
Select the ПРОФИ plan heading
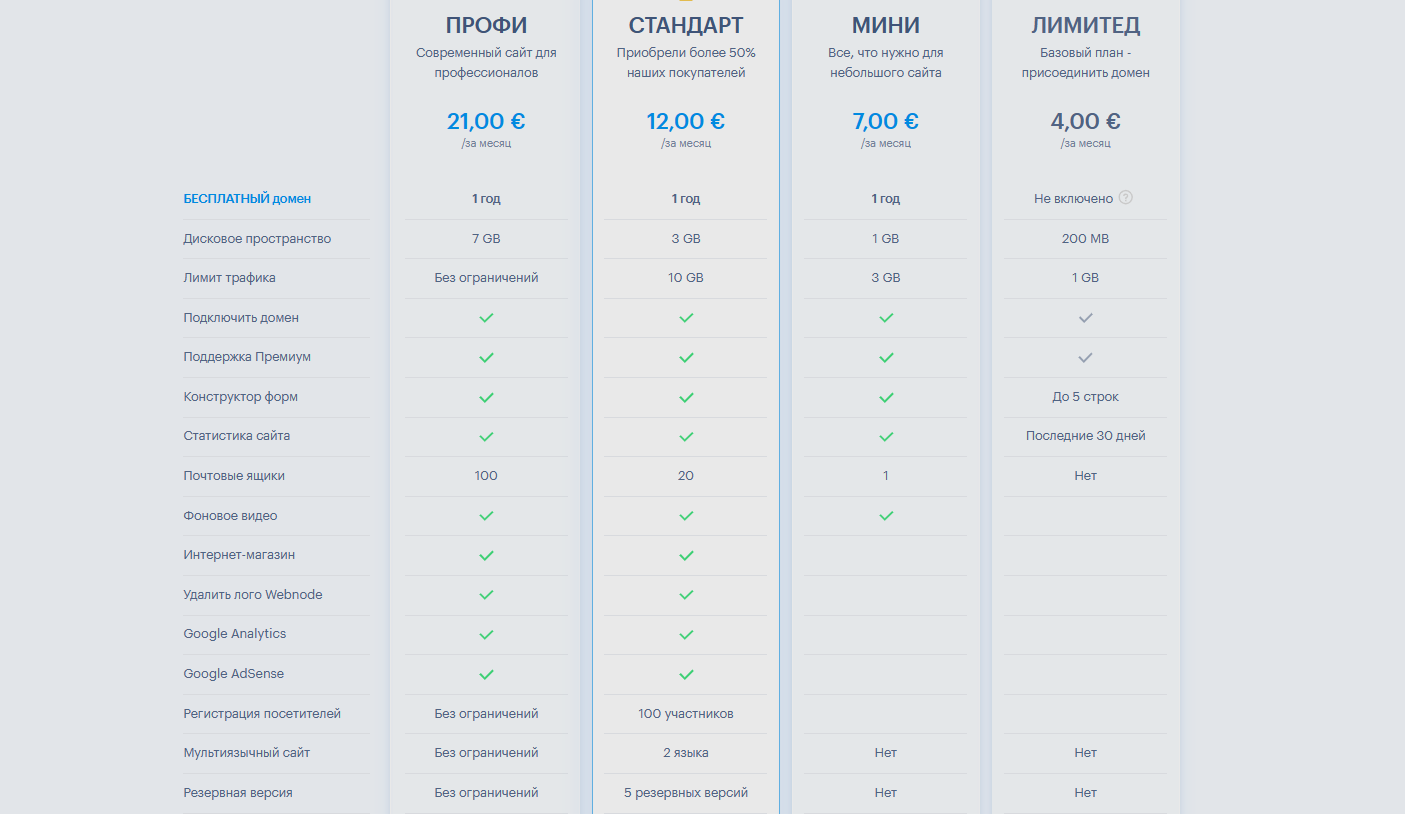click(x=486, y=25)
